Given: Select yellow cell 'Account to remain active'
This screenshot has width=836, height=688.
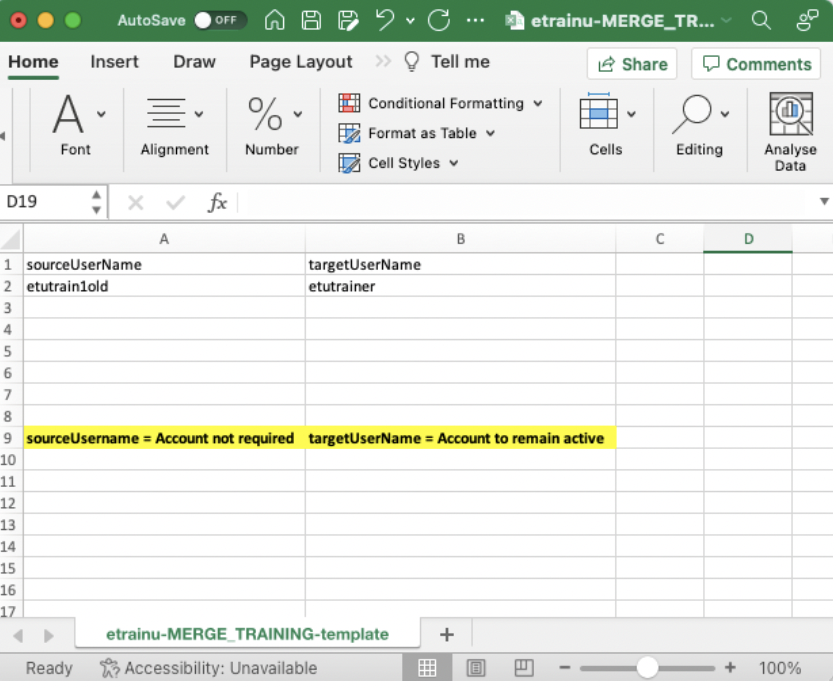Looking at the screenshot, I should (x=461, y=438).
